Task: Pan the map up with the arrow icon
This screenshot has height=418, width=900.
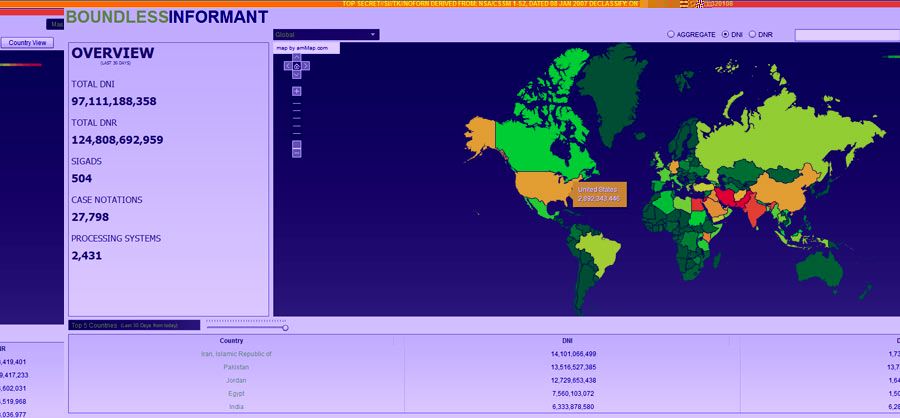Action: [x=297, y=57]
